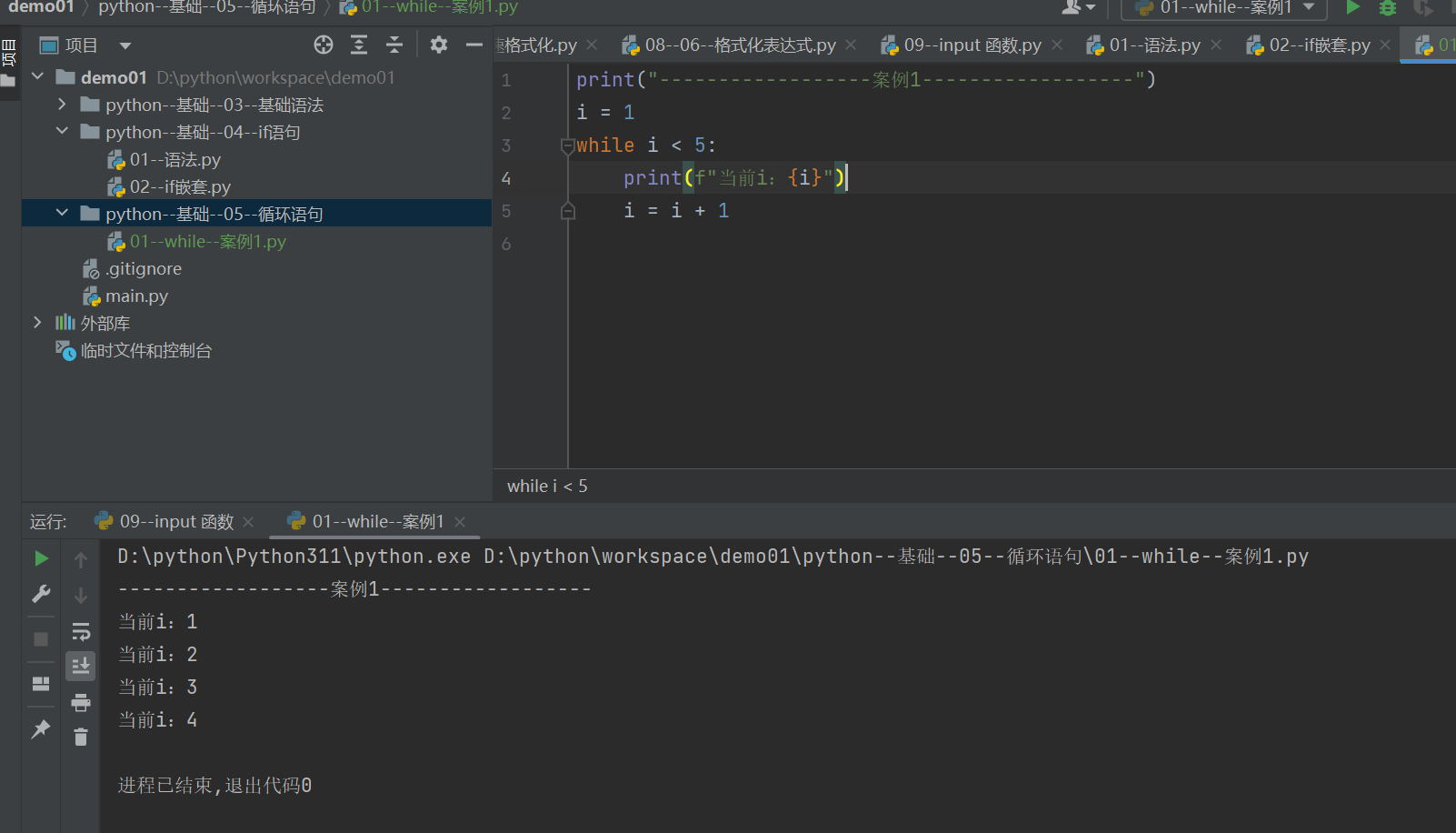Collapse the python--基础--05--循环语句 folder
This screenshot has height=833, width=1456.
point(62,214)
